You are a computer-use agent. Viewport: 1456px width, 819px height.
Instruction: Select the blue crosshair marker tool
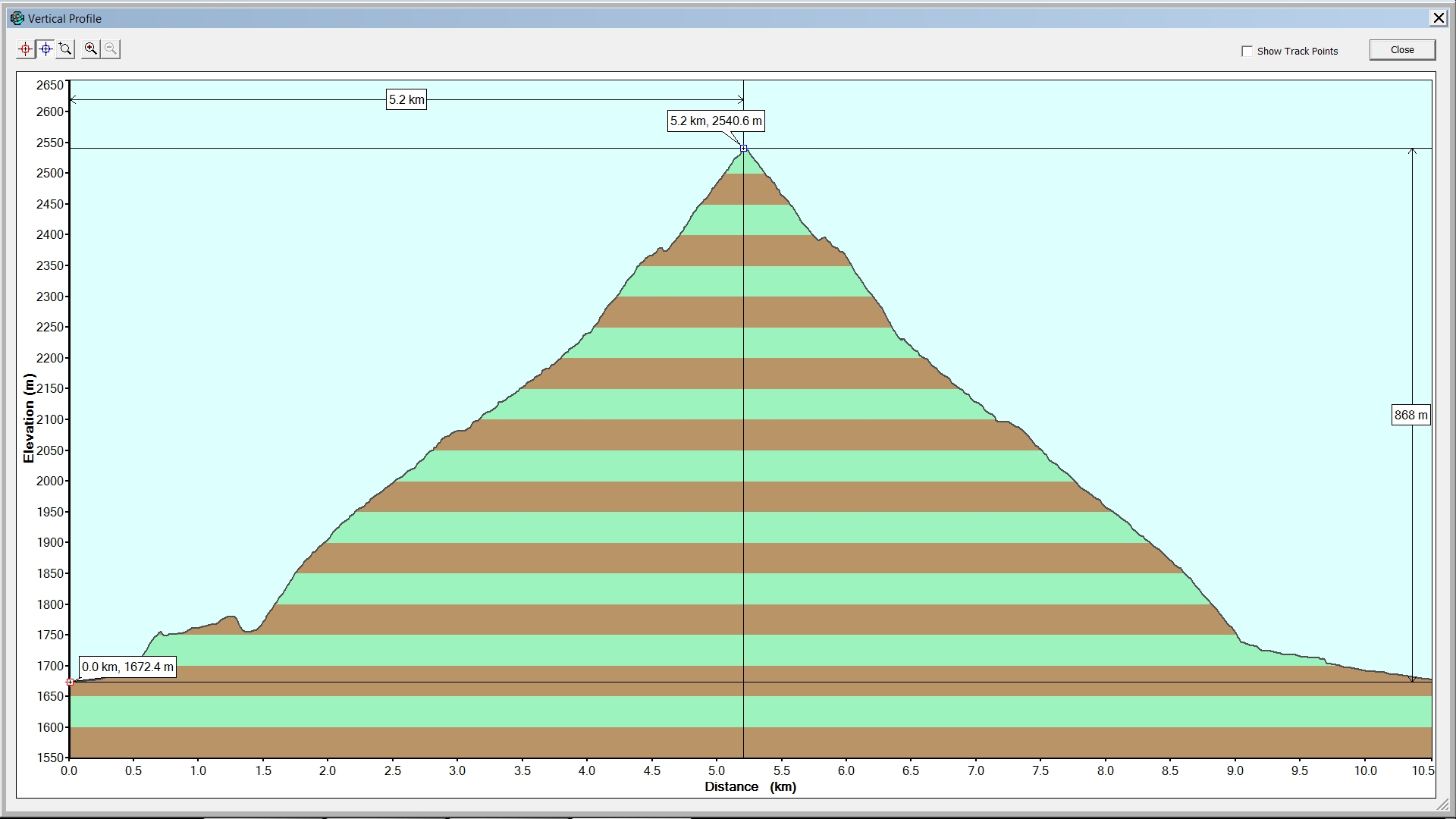[46, 49]
